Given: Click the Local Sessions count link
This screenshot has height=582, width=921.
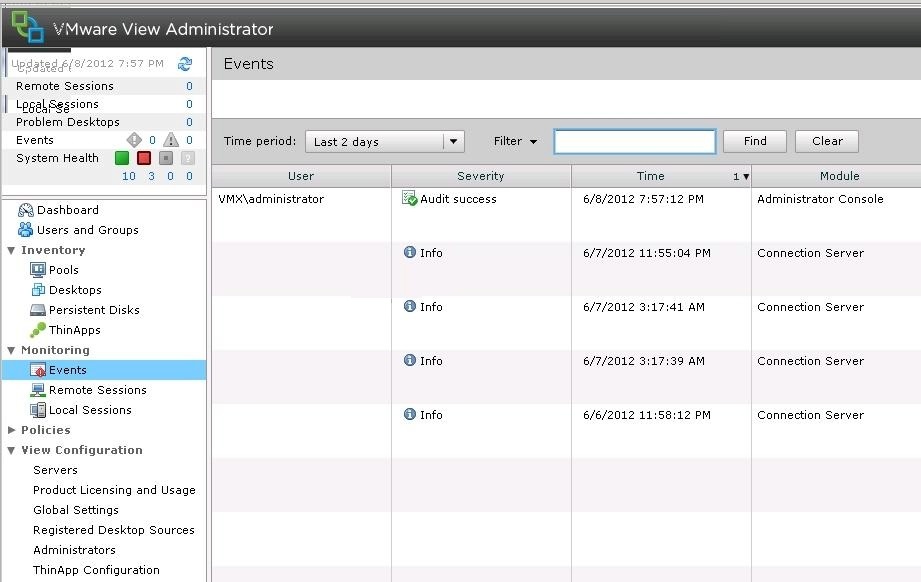Looking at the screenshot, I should (189, 104).
